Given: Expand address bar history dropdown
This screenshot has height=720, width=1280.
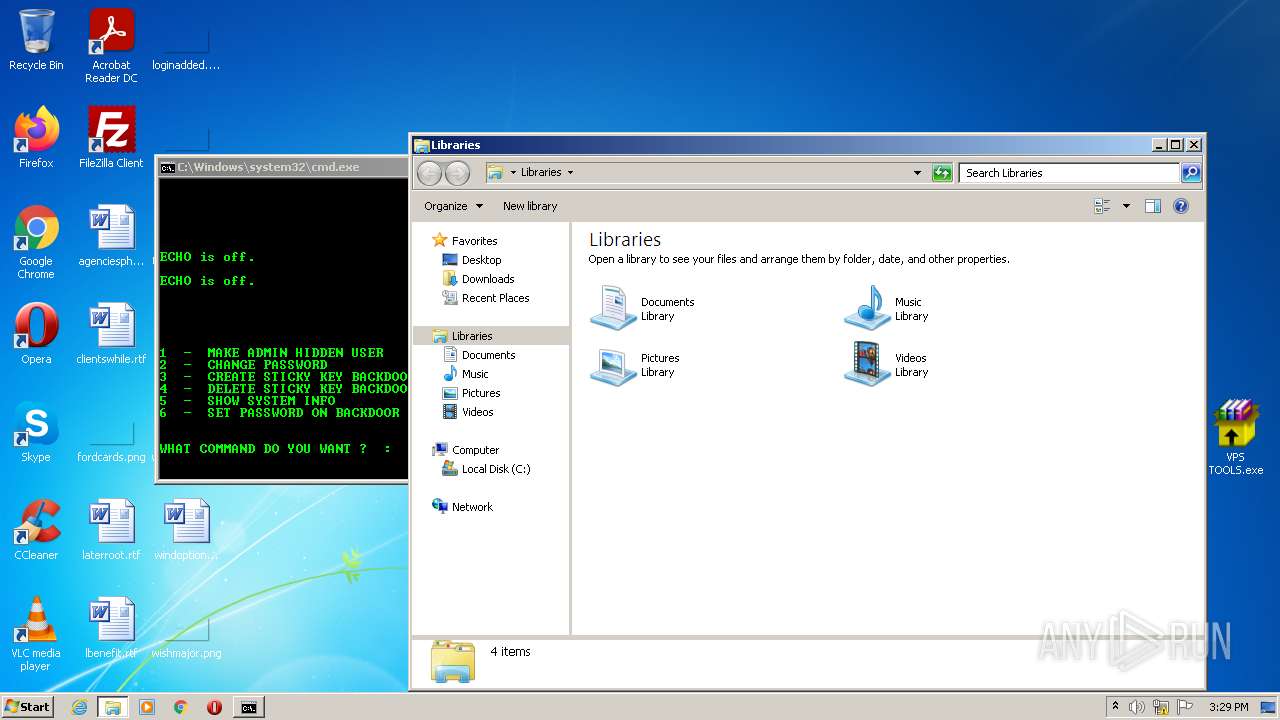Looking at the screenshot, I should (x=917, y=173).
